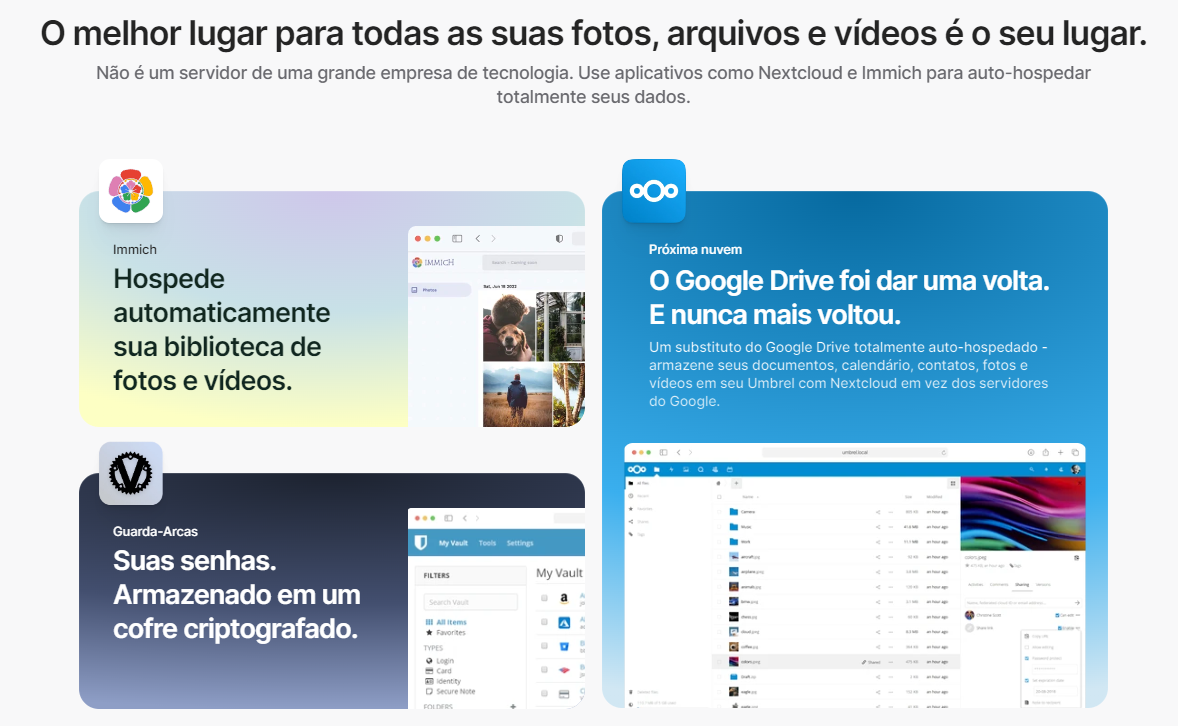The height and width of the screenshot is (726, 1178).
Task: Open the user avatar in Nextcloud's header
Action: 1076,469
